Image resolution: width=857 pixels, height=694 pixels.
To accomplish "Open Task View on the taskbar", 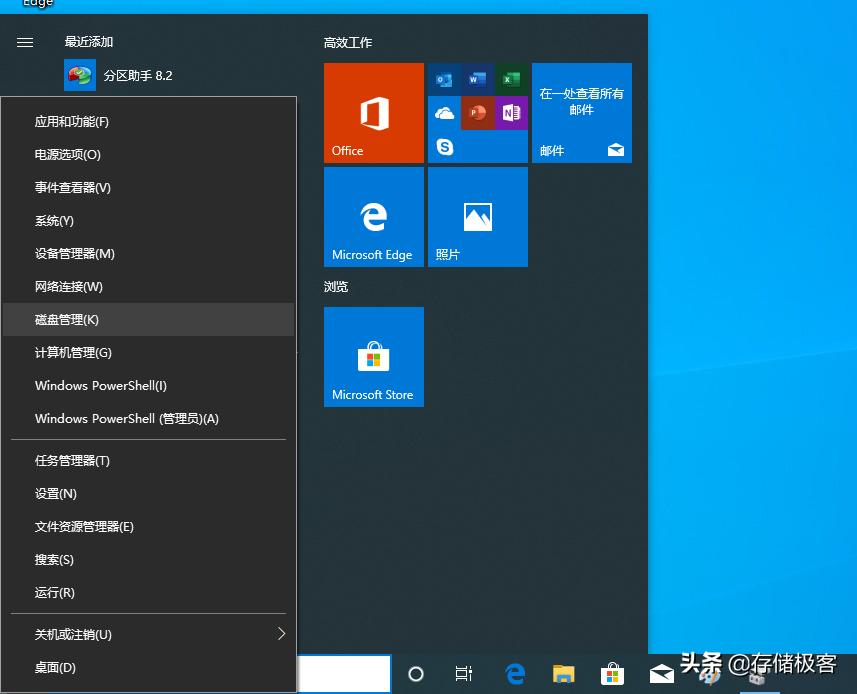I will pos(464,674).
